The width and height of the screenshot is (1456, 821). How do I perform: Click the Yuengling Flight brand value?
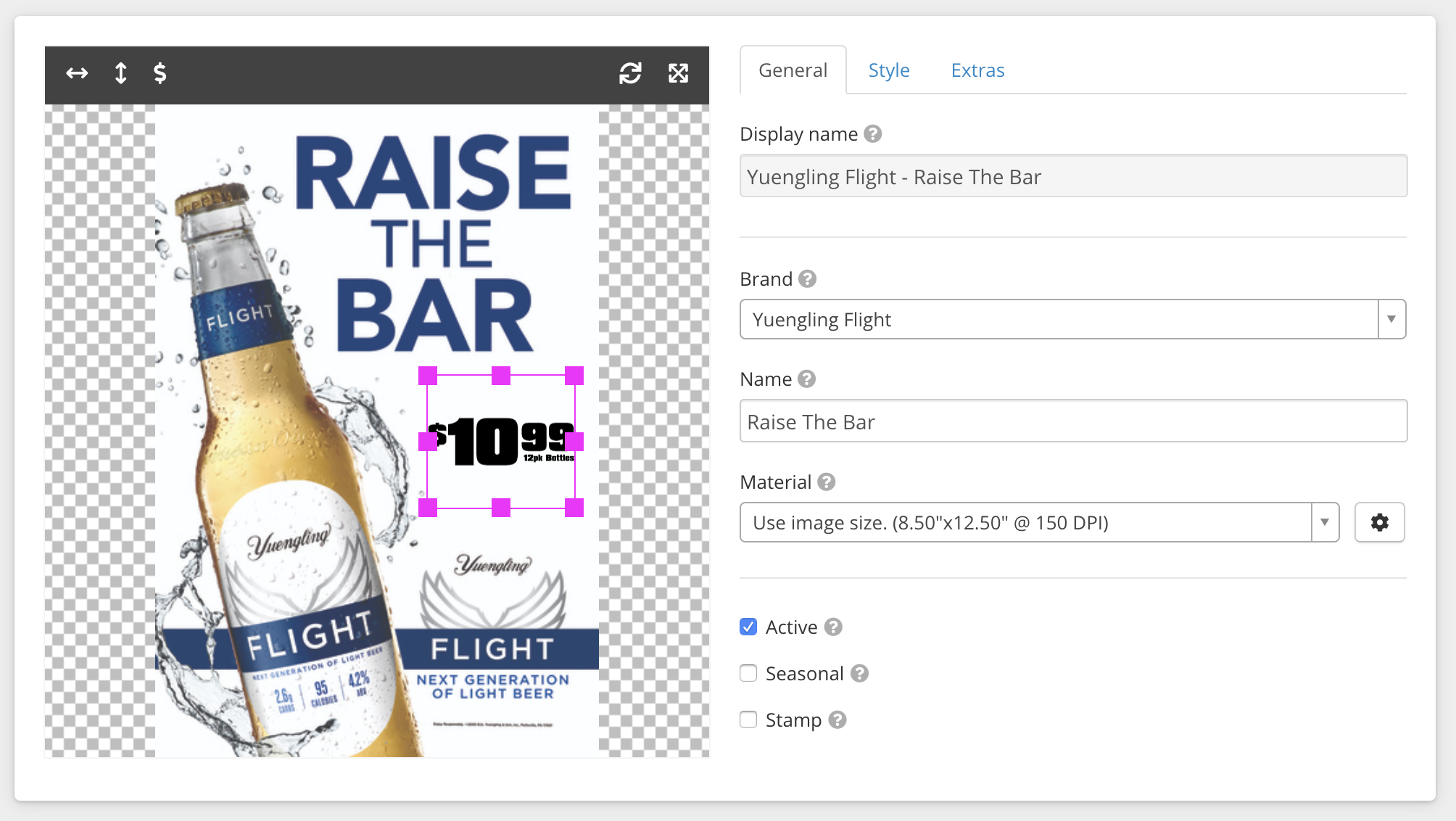[x=822, y=320]
